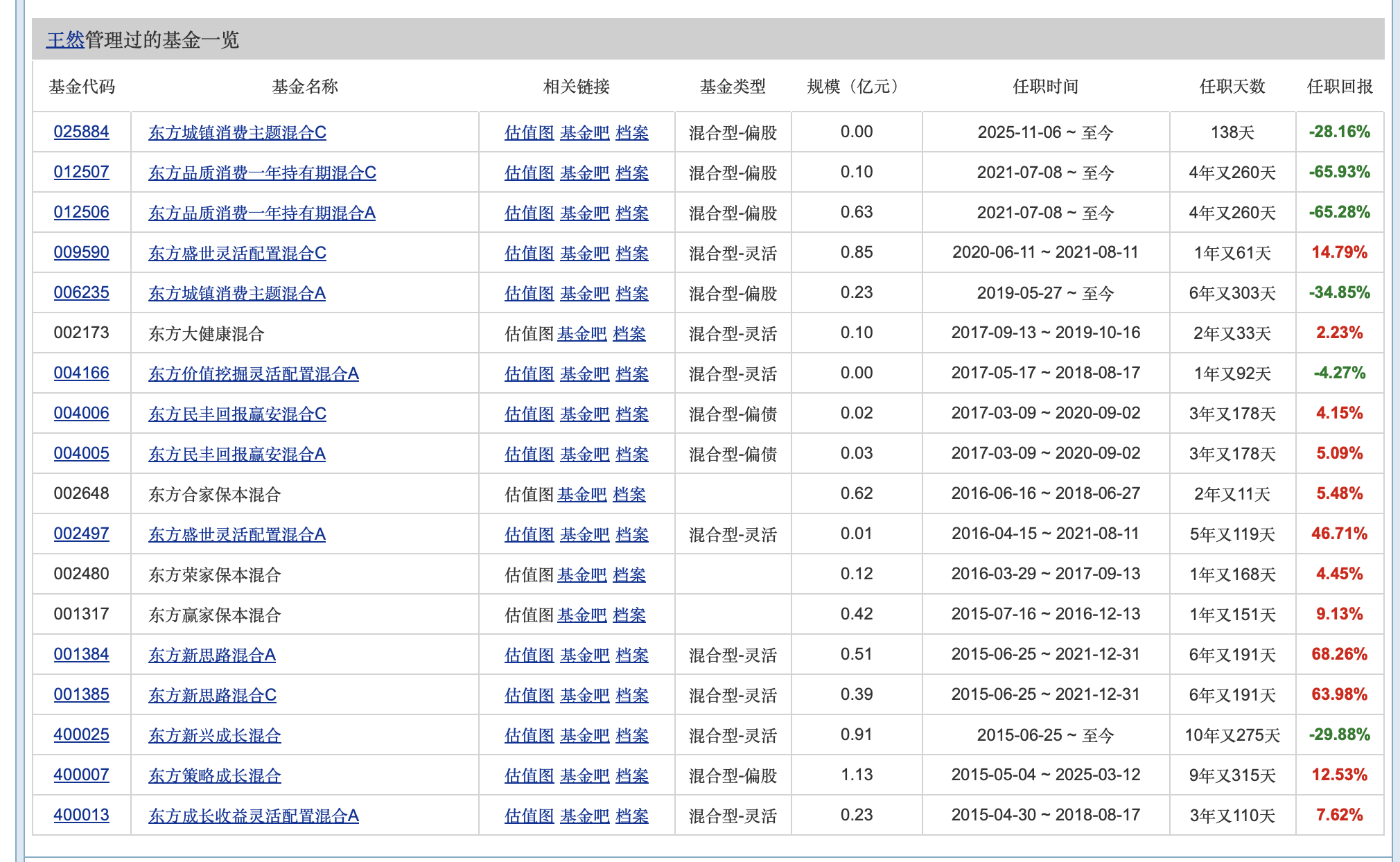Click the 任职回报 column header
Image resolution: width=1400 pixels, height=862 pixels.
click(1339, 87)
